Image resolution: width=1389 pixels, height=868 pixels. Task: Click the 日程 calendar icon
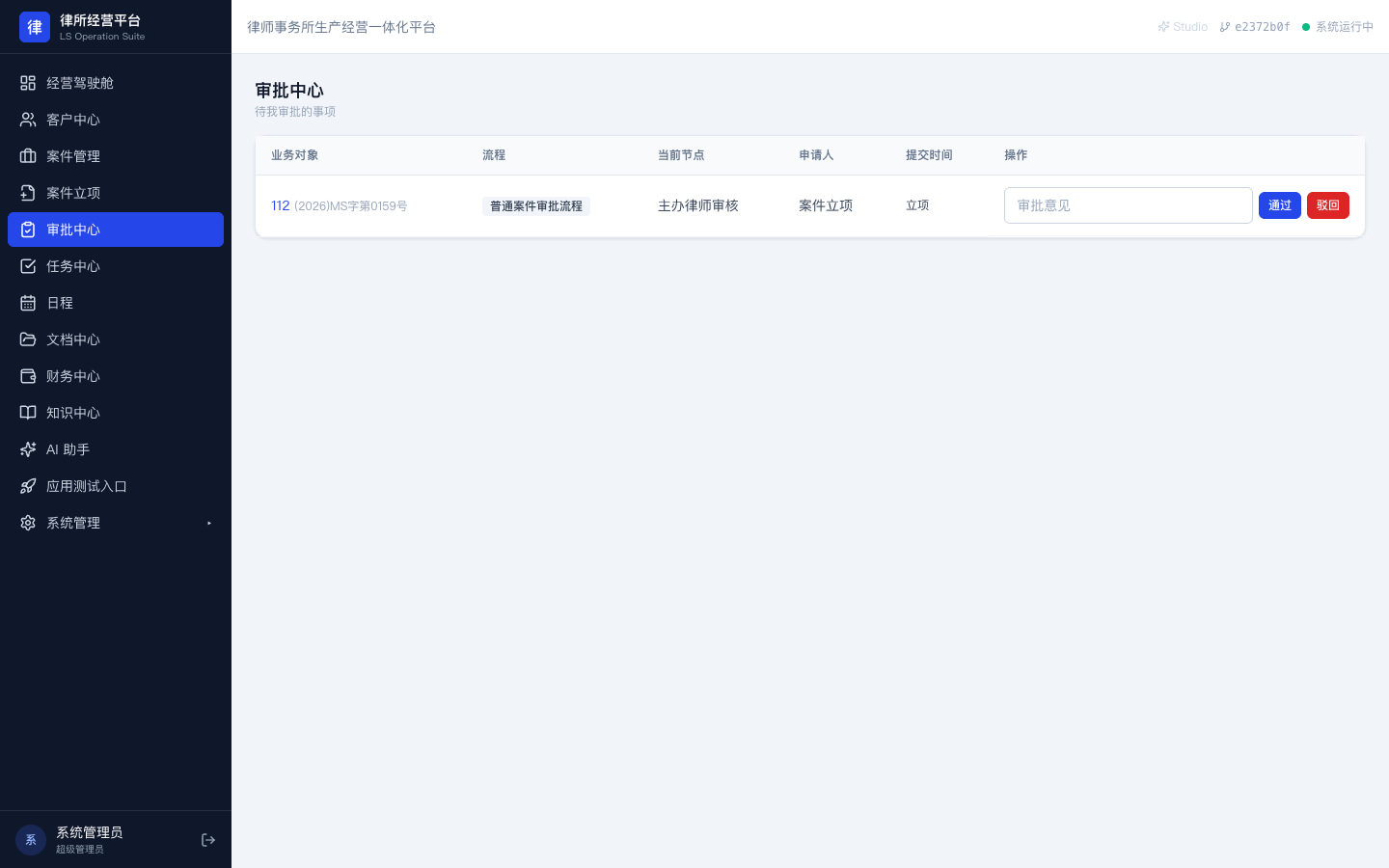coord(28,303)
